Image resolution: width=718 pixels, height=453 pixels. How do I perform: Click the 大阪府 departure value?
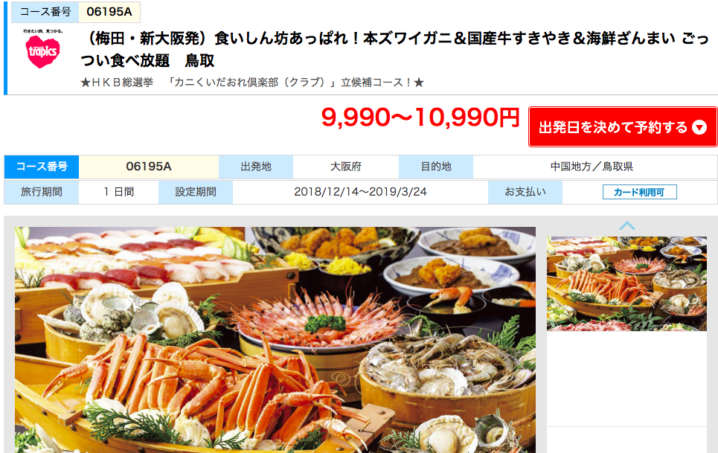(346, 167)
